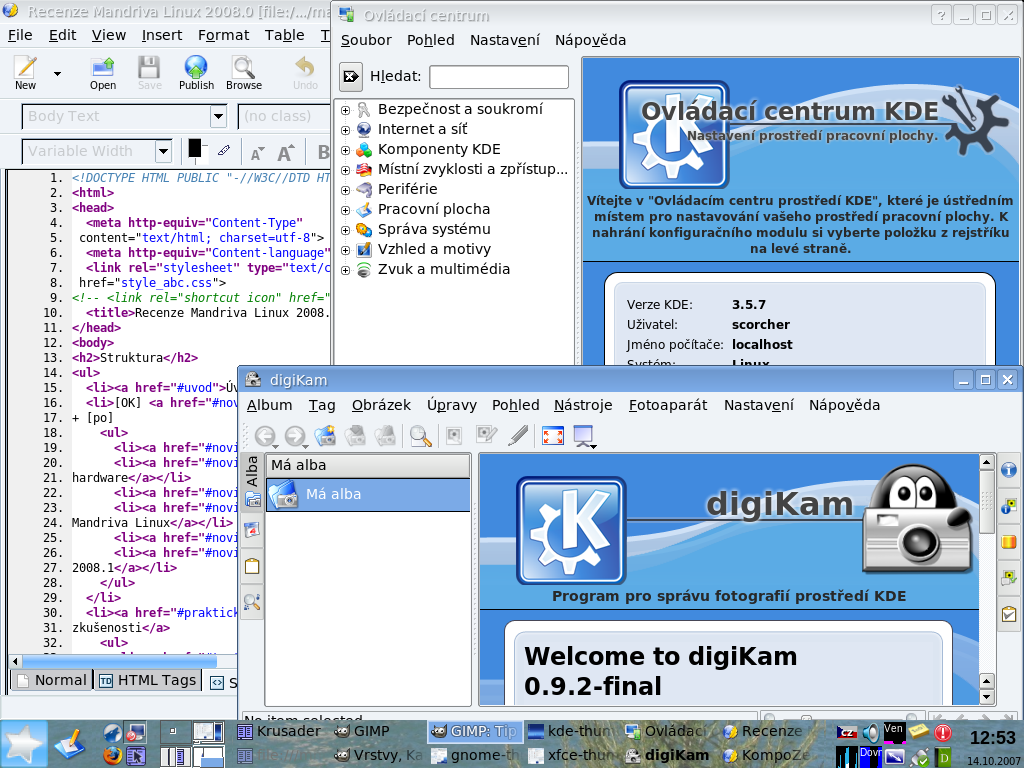1024x768 pixels.
Task: Click digiKam's Forward arrow icon
Action: click(295, 436)
